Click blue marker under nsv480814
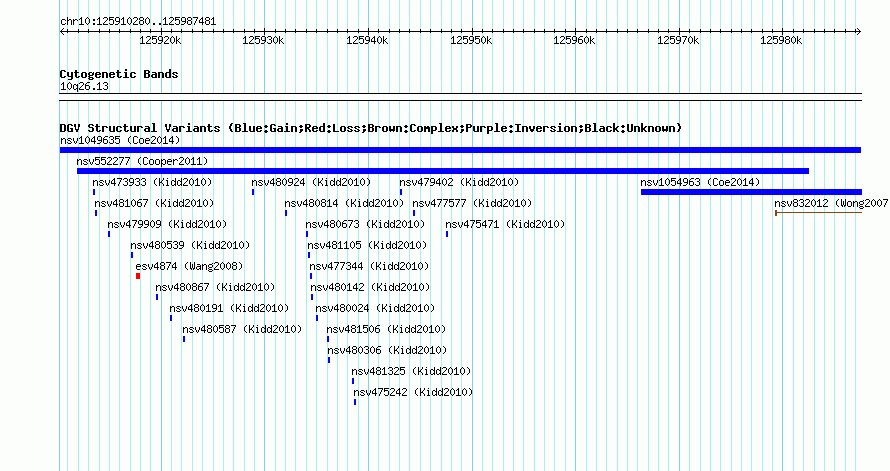This screenshot has height=471, width=890. [x=286, y=213]
